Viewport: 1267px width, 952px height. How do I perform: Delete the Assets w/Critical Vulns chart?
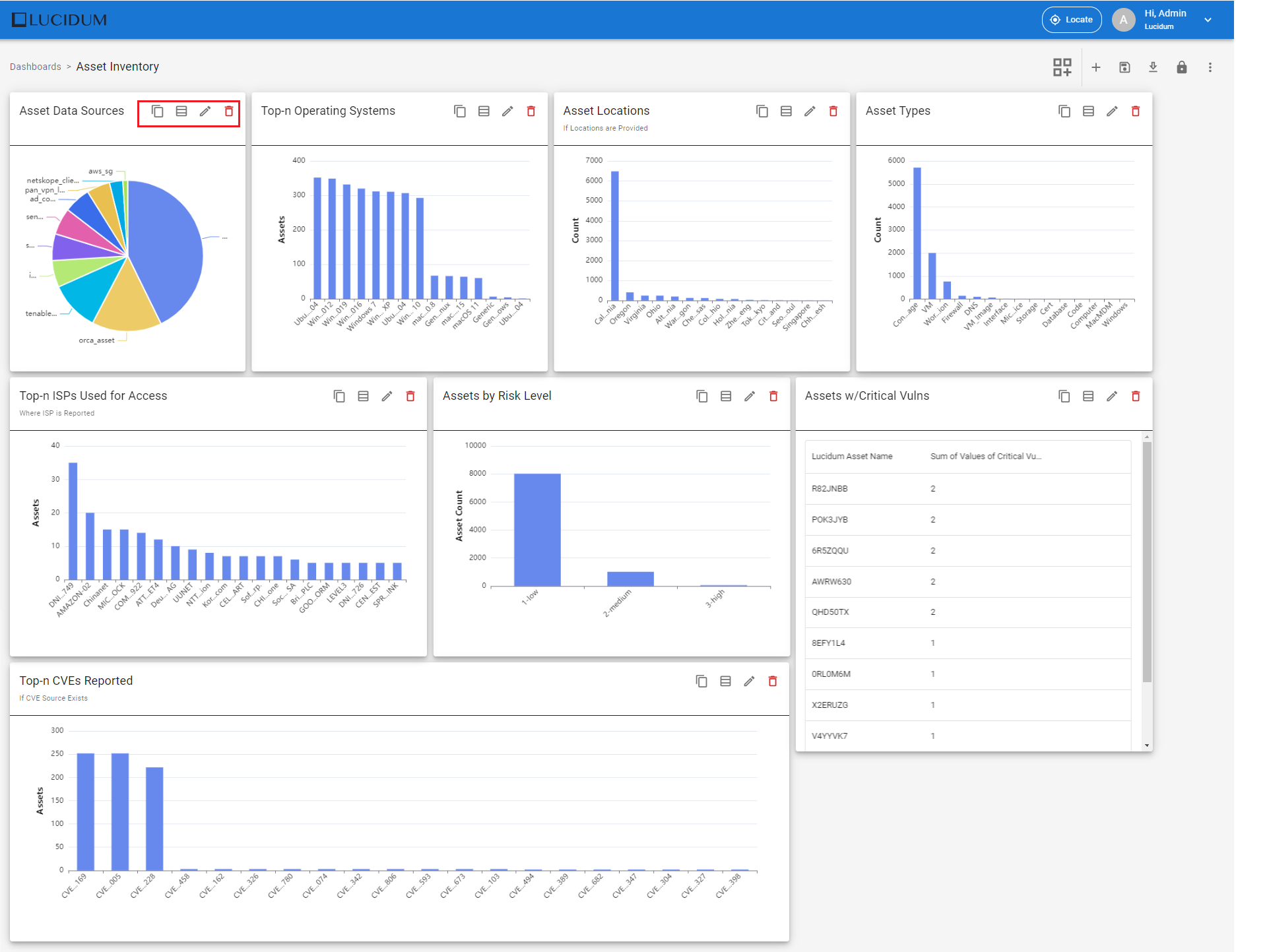[x=1136, y=396]
